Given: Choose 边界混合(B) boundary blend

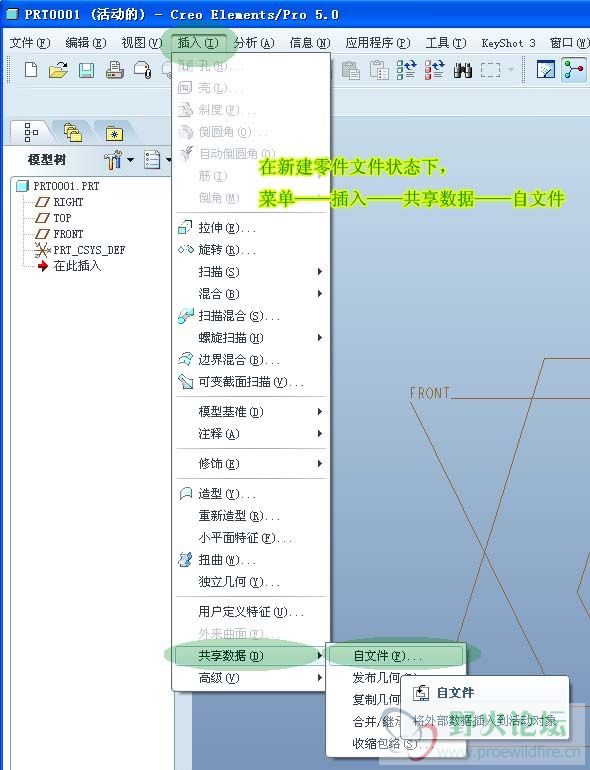Looking at the screenshot, I should (251, 360).
